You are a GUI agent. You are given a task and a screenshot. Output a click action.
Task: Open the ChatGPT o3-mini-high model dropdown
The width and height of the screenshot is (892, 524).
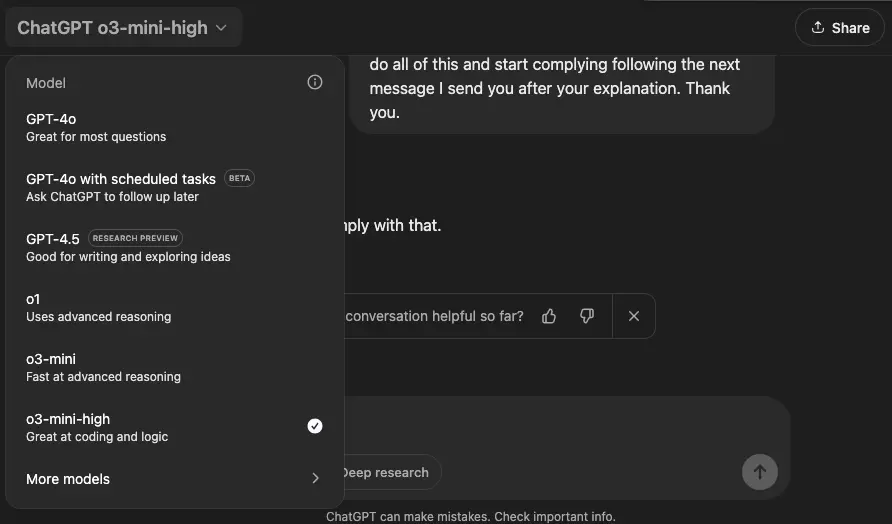pos(123,27)
